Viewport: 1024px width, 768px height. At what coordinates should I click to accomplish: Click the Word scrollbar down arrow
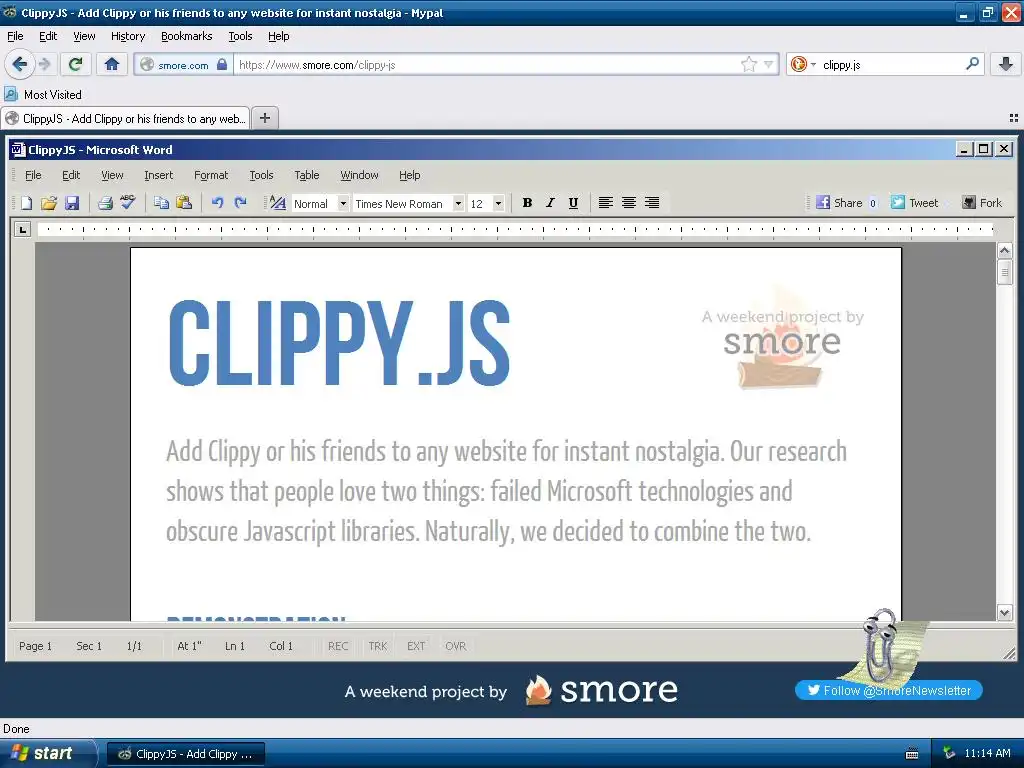[1004, 613]
